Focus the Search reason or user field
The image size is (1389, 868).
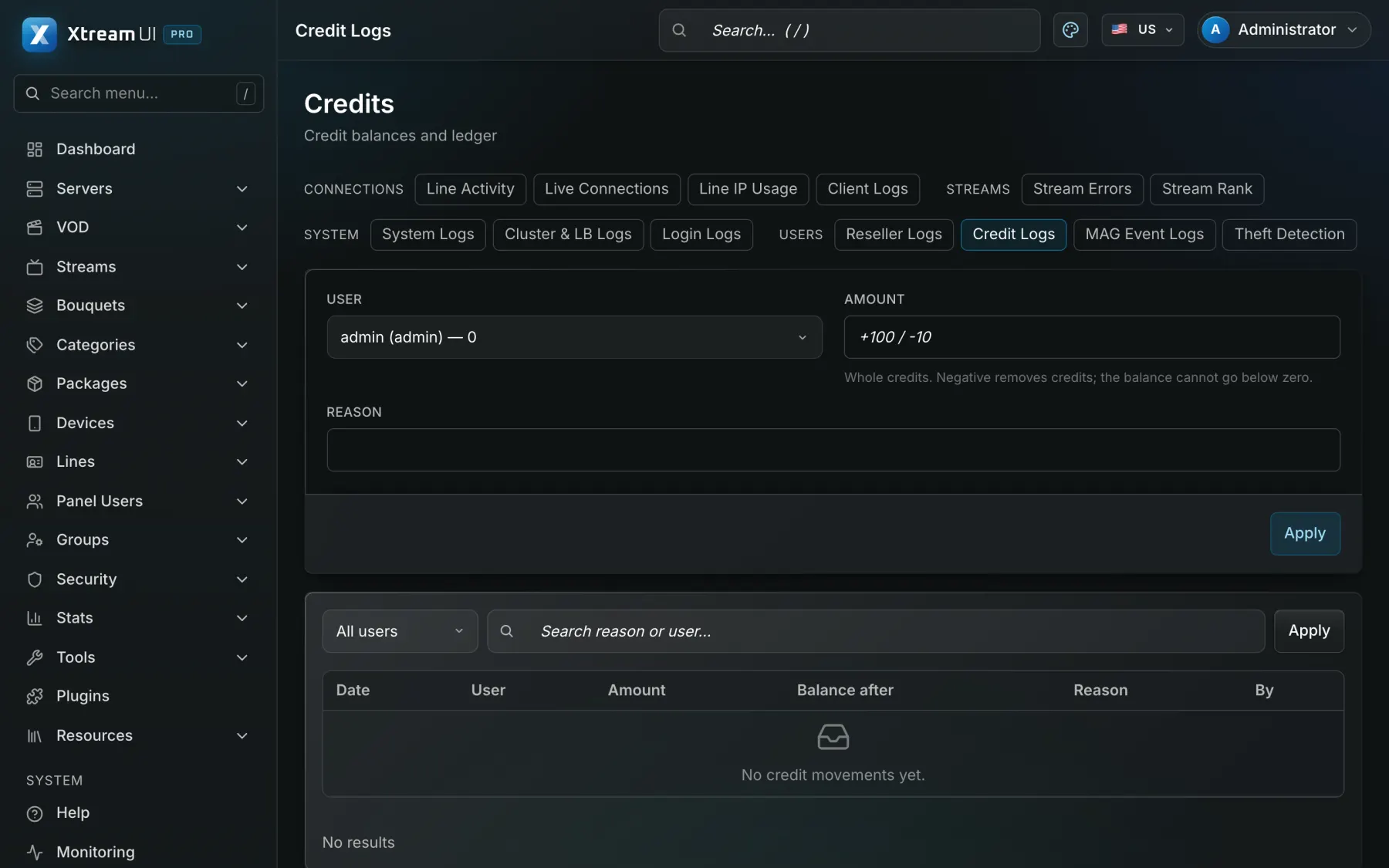[x=876, y=631]
